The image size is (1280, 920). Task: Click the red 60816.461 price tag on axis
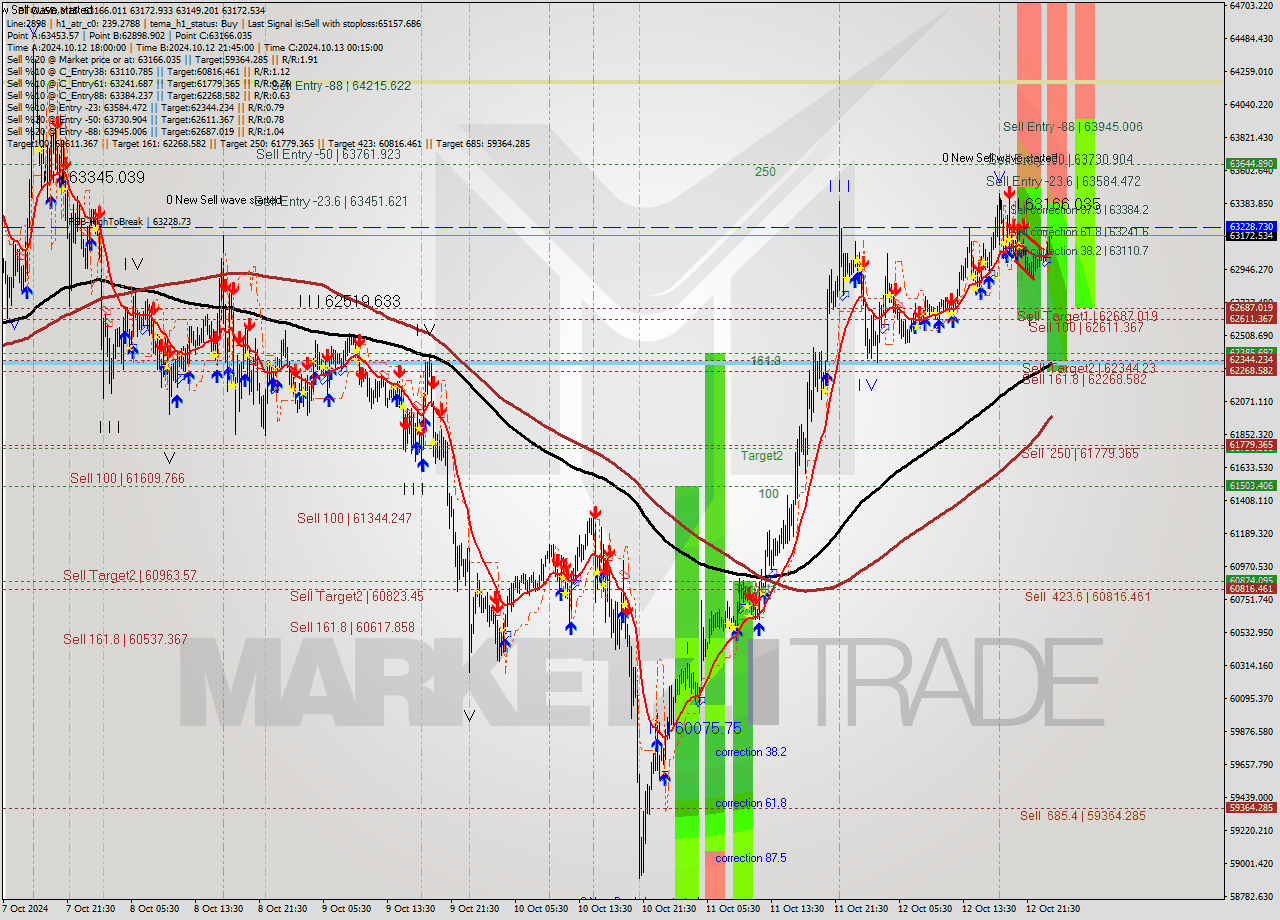click(1250, 589)
